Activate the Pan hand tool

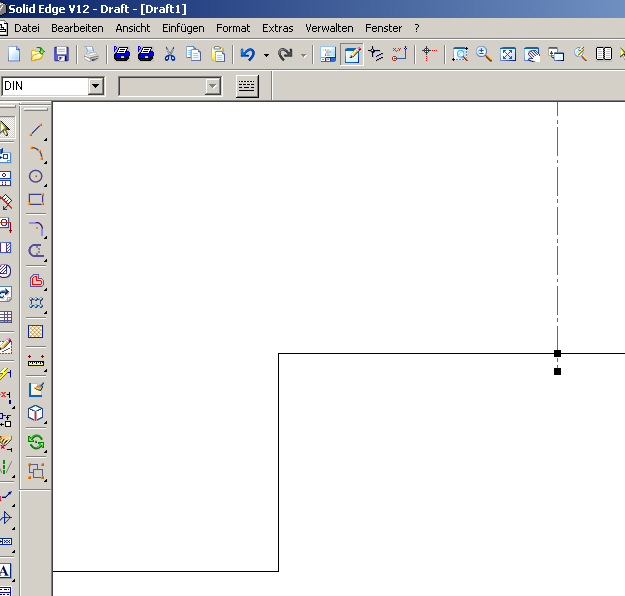click(532, 54)
